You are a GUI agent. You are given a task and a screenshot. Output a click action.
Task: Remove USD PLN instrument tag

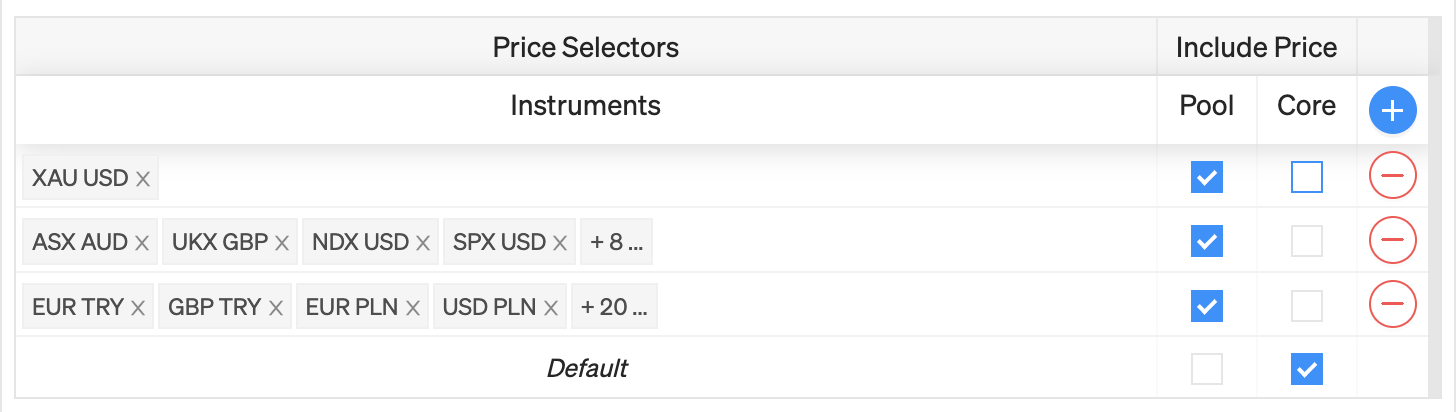[551, 307]
